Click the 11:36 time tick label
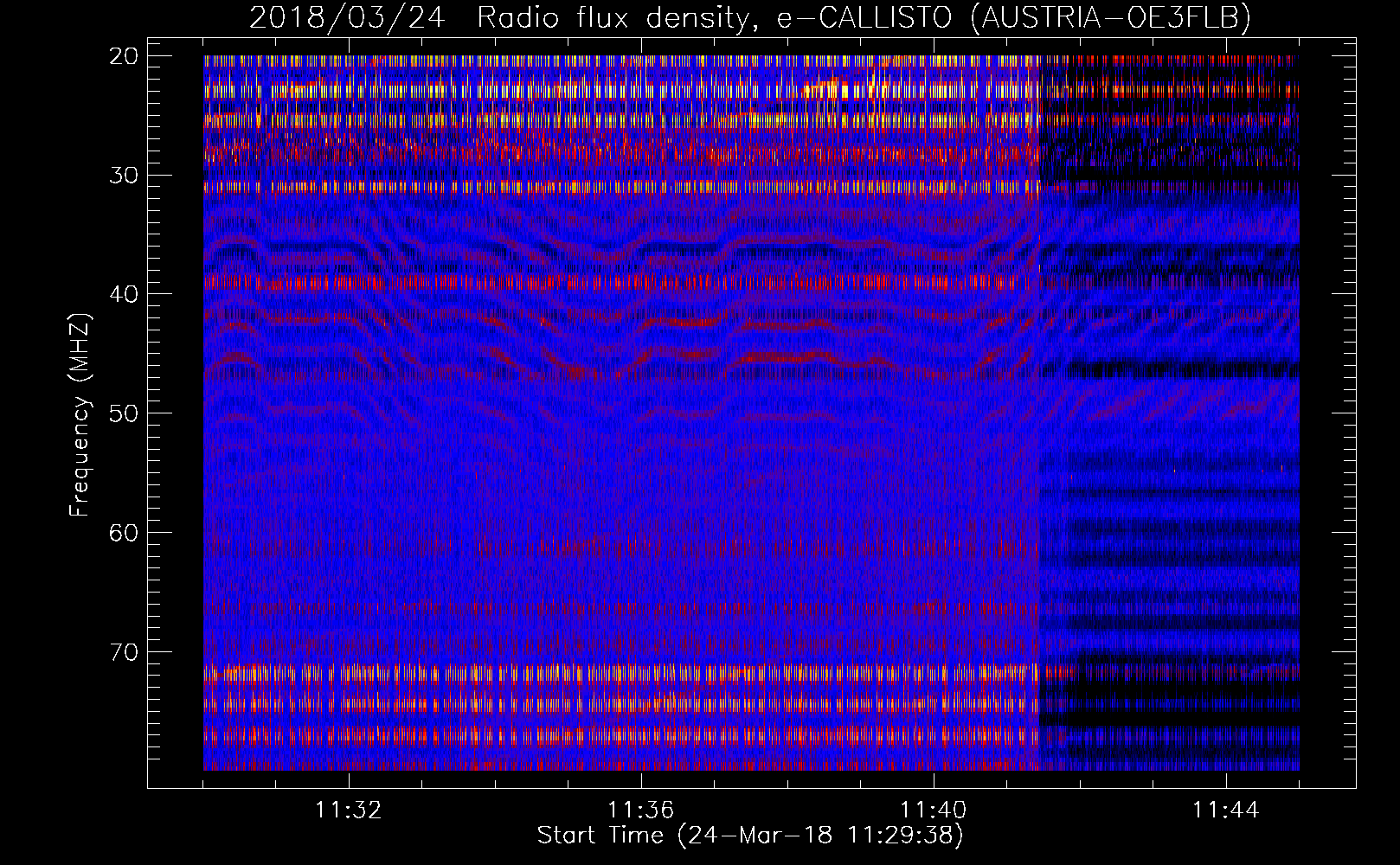This screenshot has height=865, width=1400. [640, 811]
